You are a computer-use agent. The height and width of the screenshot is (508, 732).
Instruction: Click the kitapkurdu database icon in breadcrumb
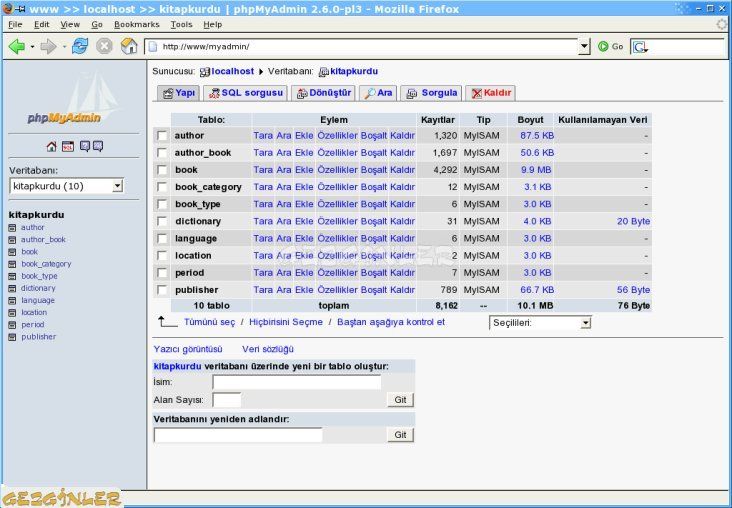point(324,72)
